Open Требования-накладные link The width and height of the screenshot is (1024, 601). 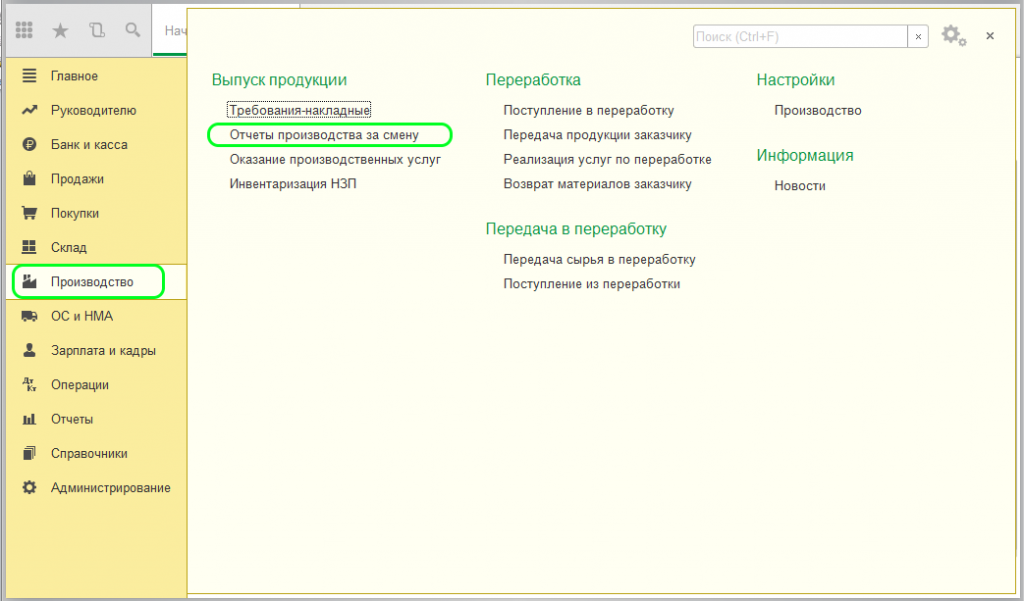[300, 110]
